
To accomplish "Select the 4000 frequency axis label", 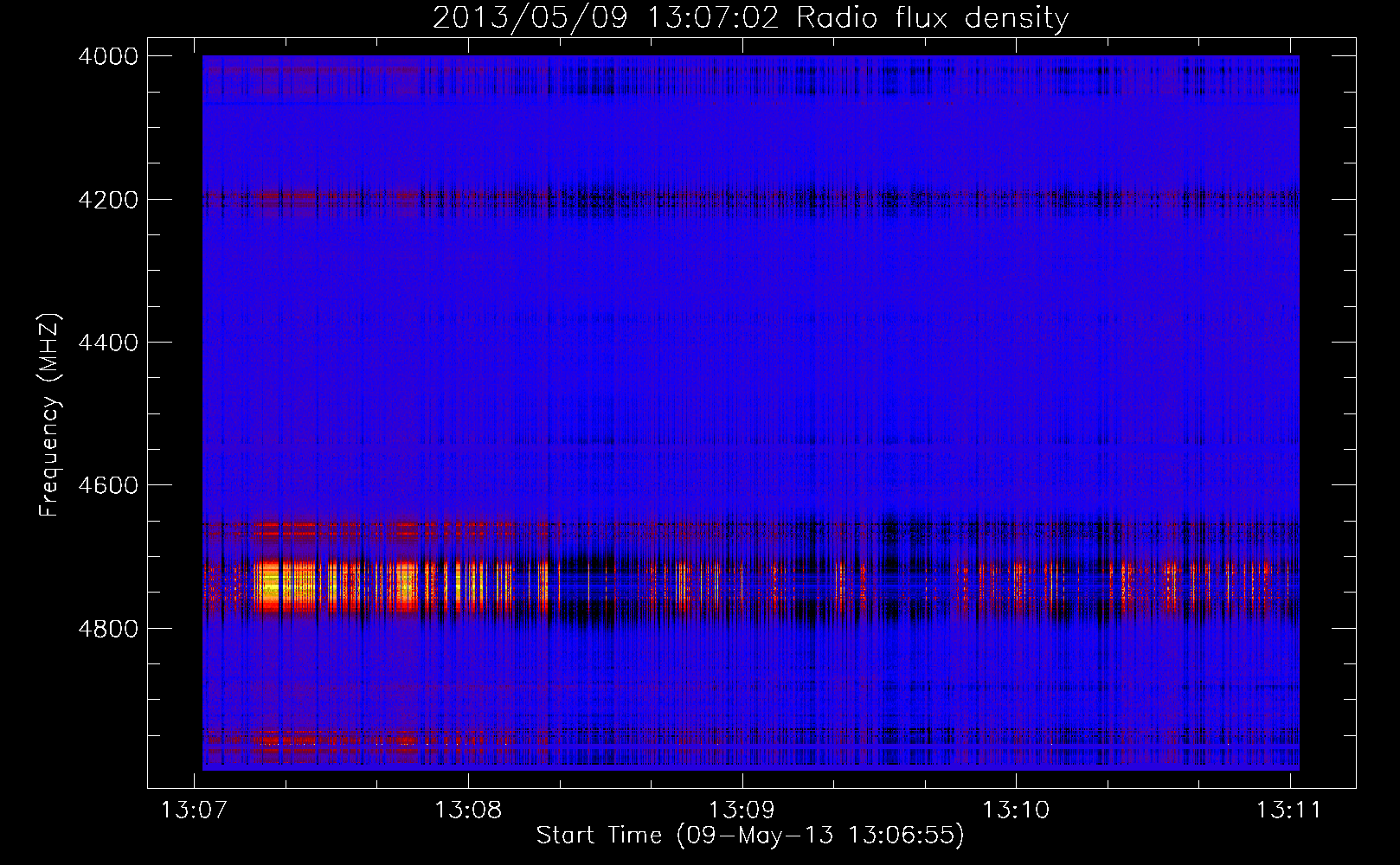I will (108, 56).
